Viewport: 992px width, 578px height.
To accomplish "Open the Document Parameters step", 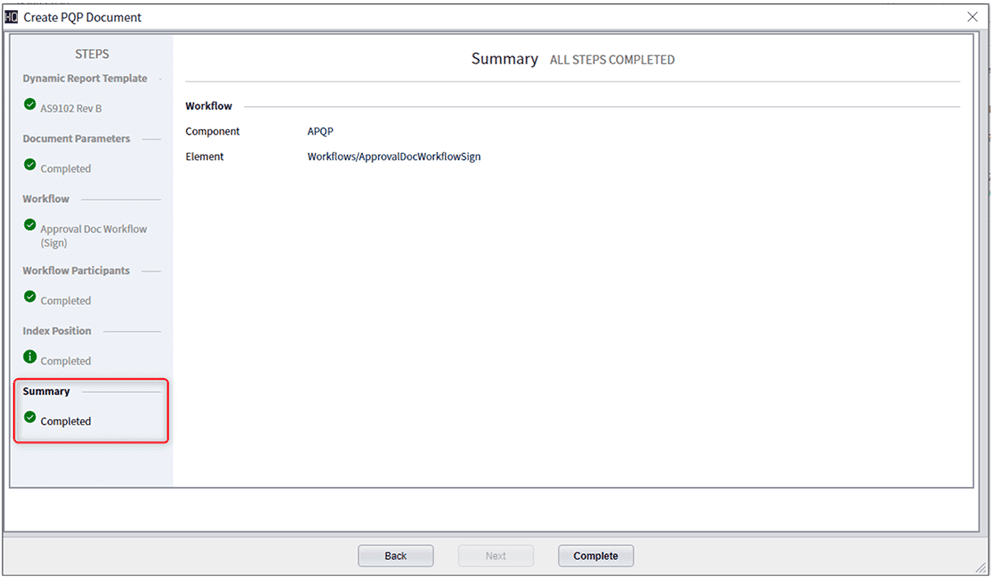I will [76, 138].
